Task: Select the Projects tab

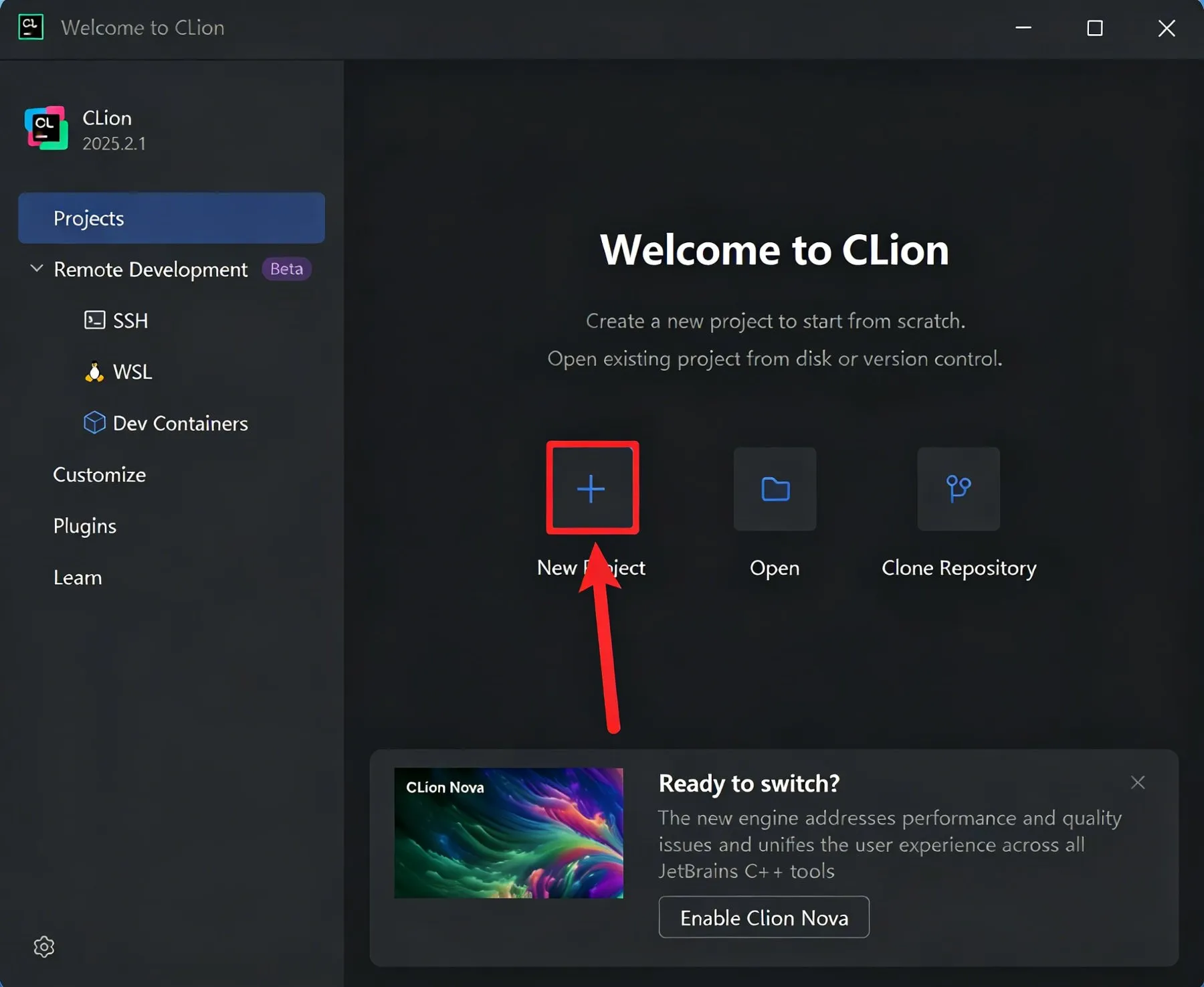Action: pyautogui.click(x=171, y=218)
